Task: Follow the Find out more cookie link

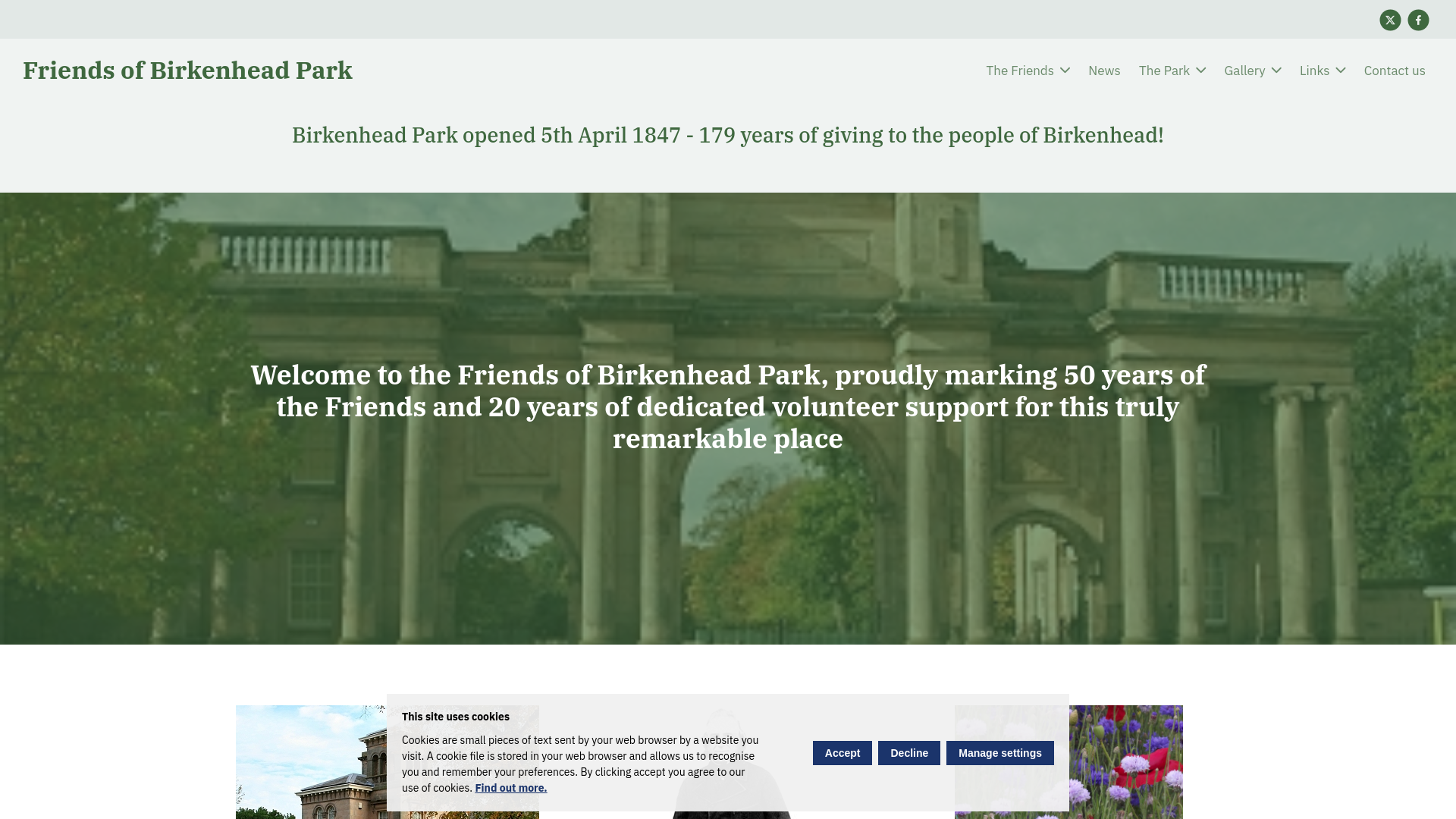Action: point(510,788)
